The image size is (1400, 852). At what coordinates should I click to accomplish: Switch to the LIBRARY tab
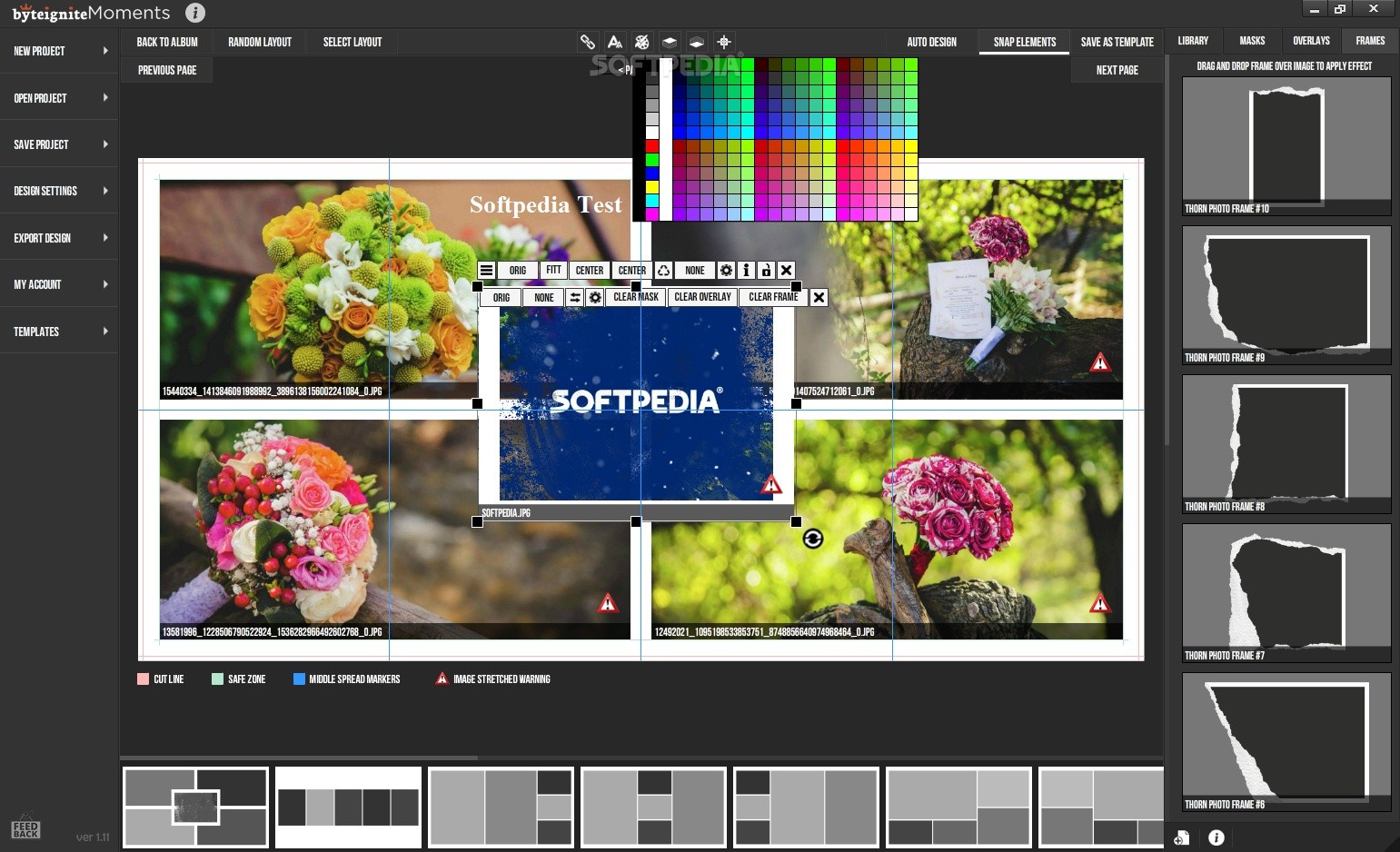coord(1193,41)
